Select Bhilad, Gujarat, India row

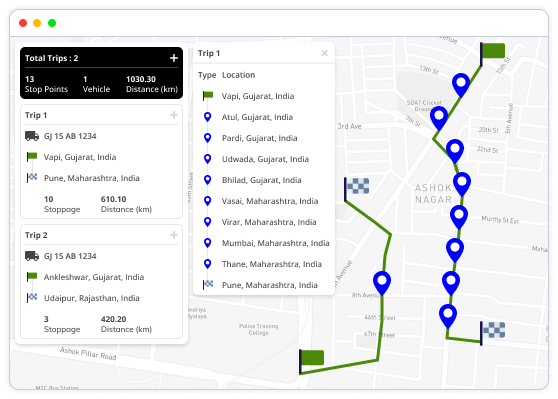tap(261, 180)
